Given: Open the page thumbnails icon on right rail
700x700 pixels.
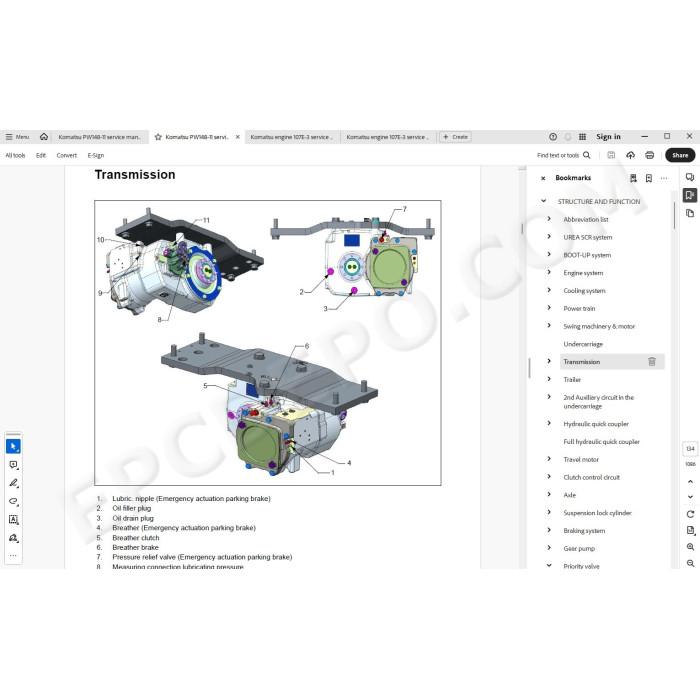Looking at the screenshot, I should [x=690, y=213].
